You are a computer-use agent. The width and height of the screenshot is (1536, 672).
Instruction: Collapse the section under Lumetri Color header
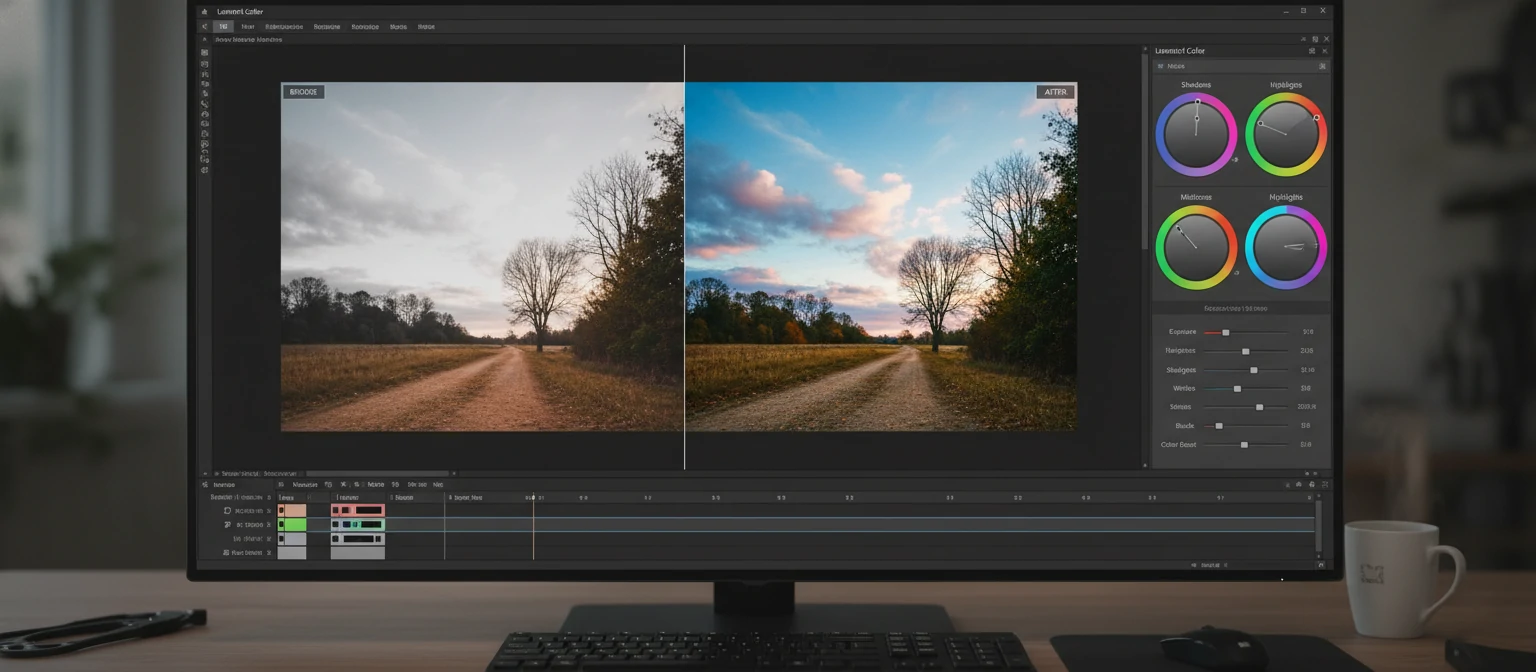click(x=1159, y=66)
